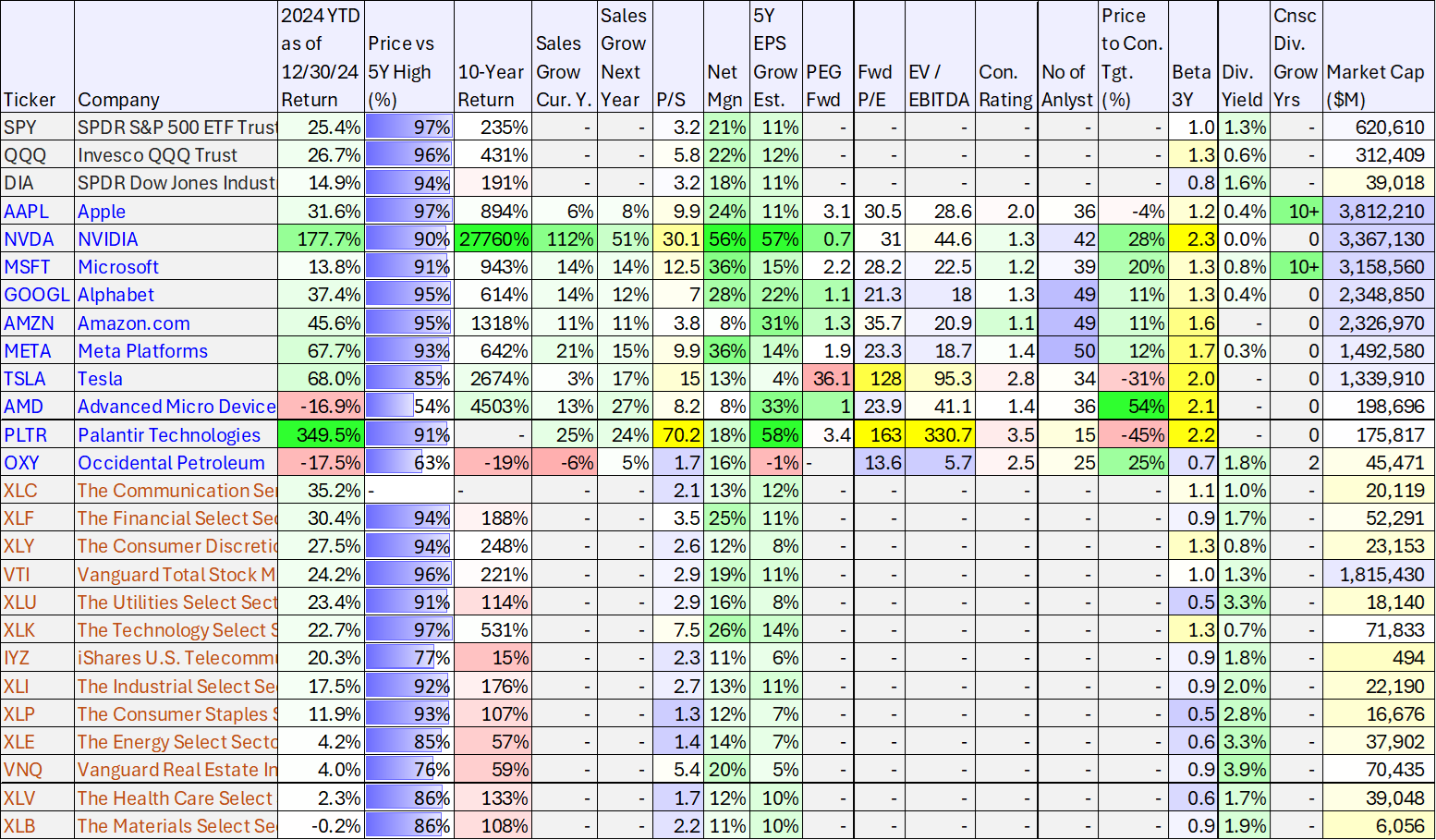
Task: Select Occidental's -19% ten-year return cell
Action: [x=493, y=463]
